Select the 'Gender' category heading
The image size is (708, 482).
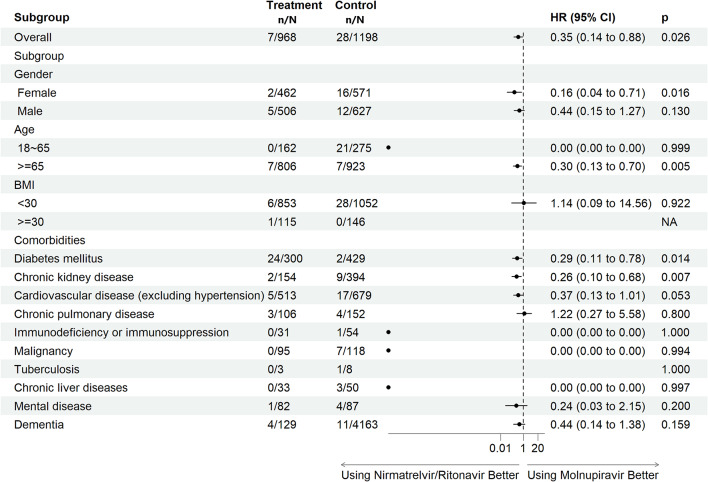(33, 74)
